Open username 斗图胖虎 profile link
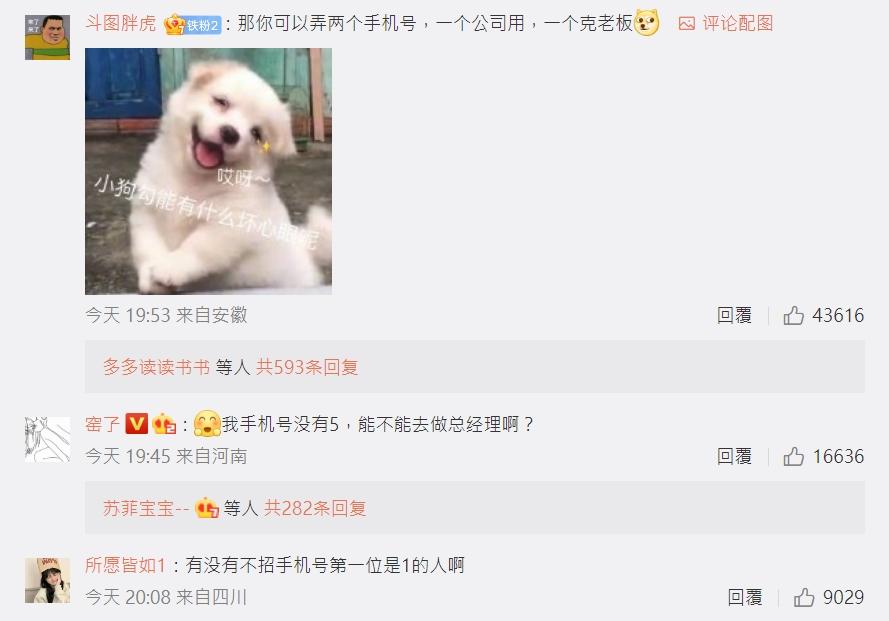This screenshot has width=889, height=621. click(120, 24)
